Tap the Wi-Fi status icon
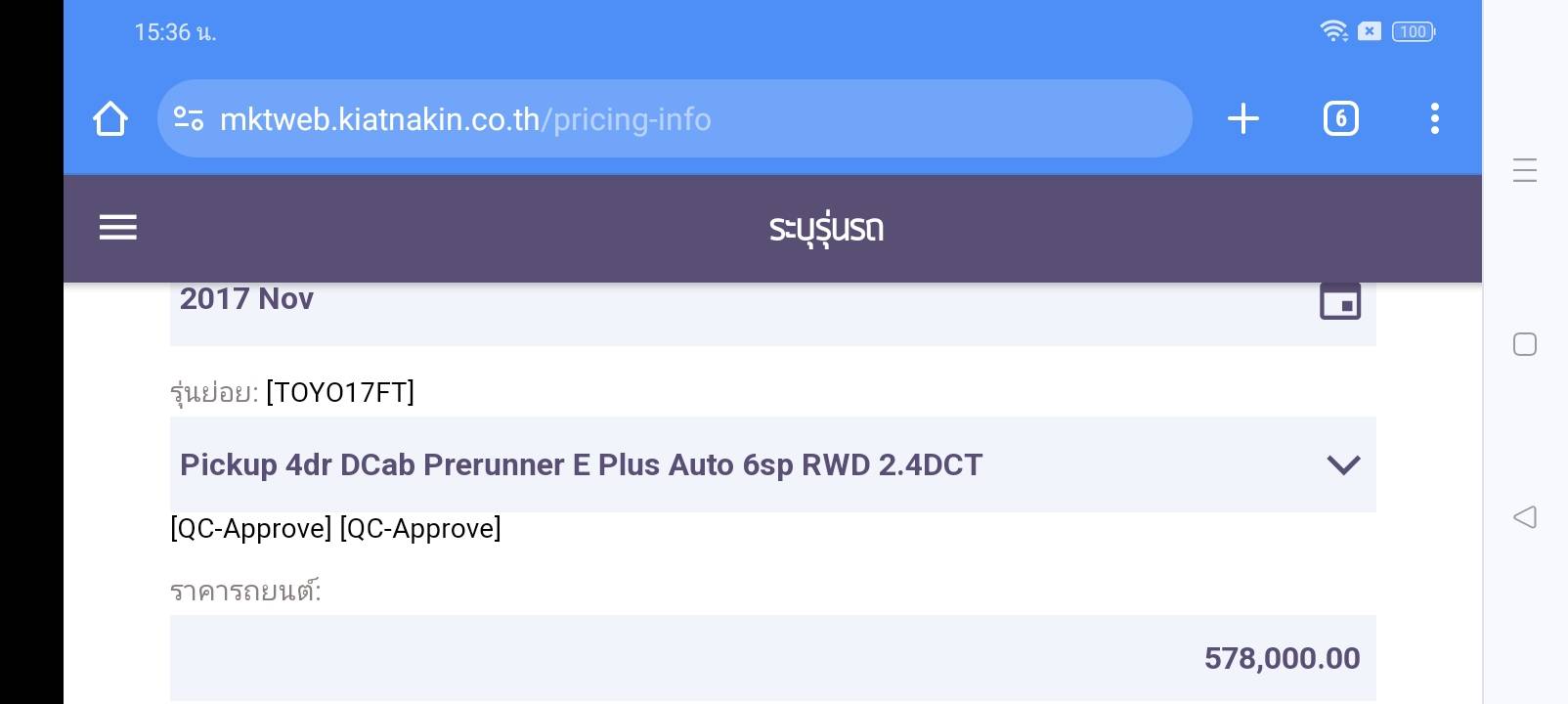 [x=1333, y=31]
